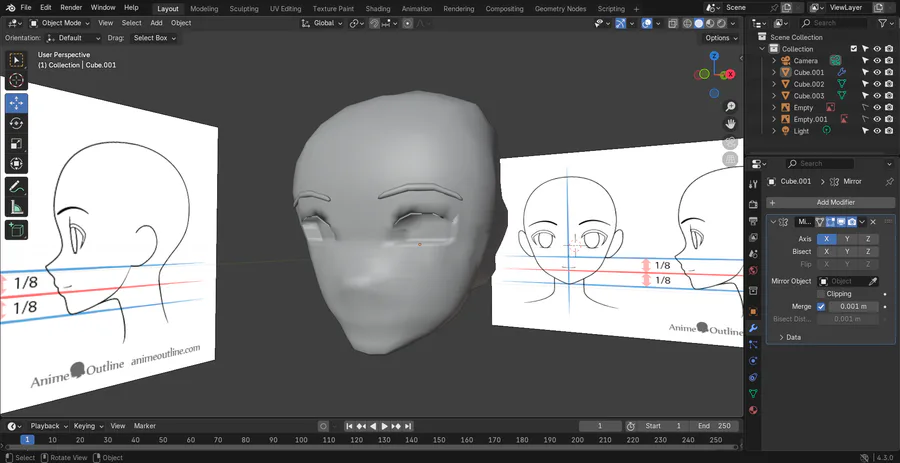Activate the Scale tool
Viewport: 900px width, 463px height.
[16, 143]
